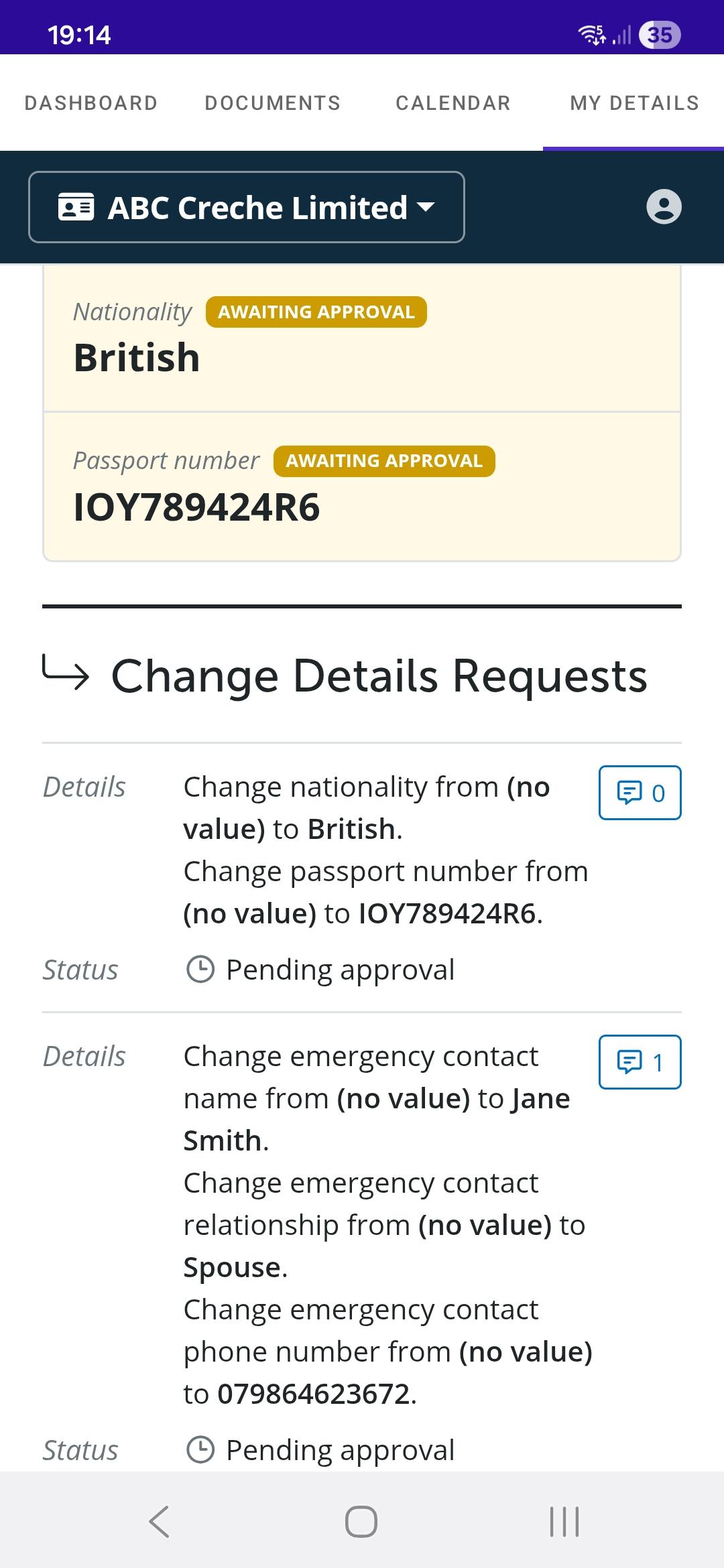Open the user profile account icon
The image size is (724, 1568).
point(664,206)
